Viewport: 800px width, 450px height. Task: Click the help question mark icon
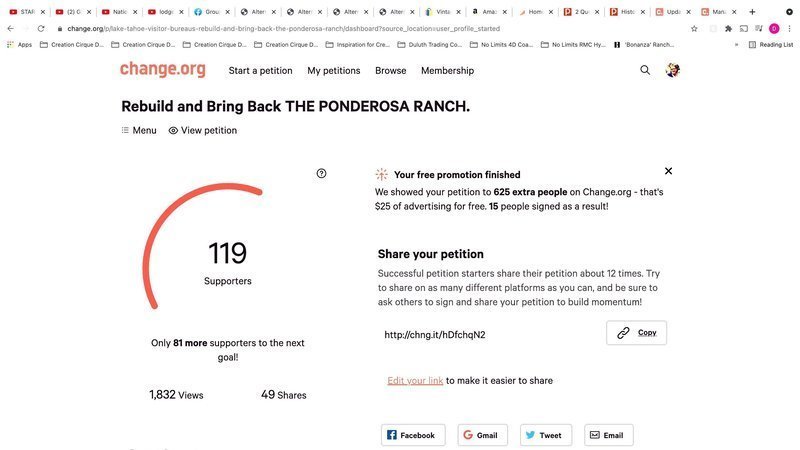(x=321, y=173)
